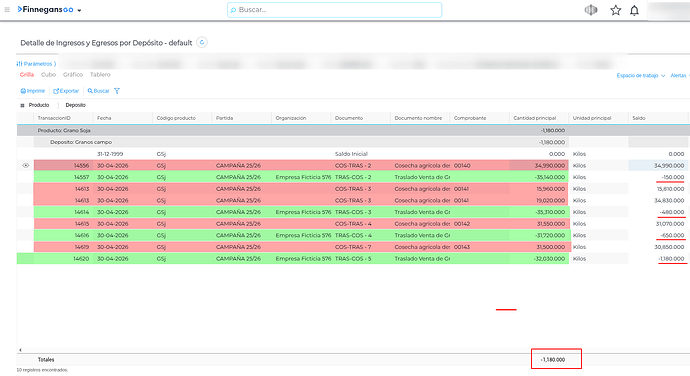
Task: Click quantity -32,030.000 cell
Action: [x=539, y=259]
